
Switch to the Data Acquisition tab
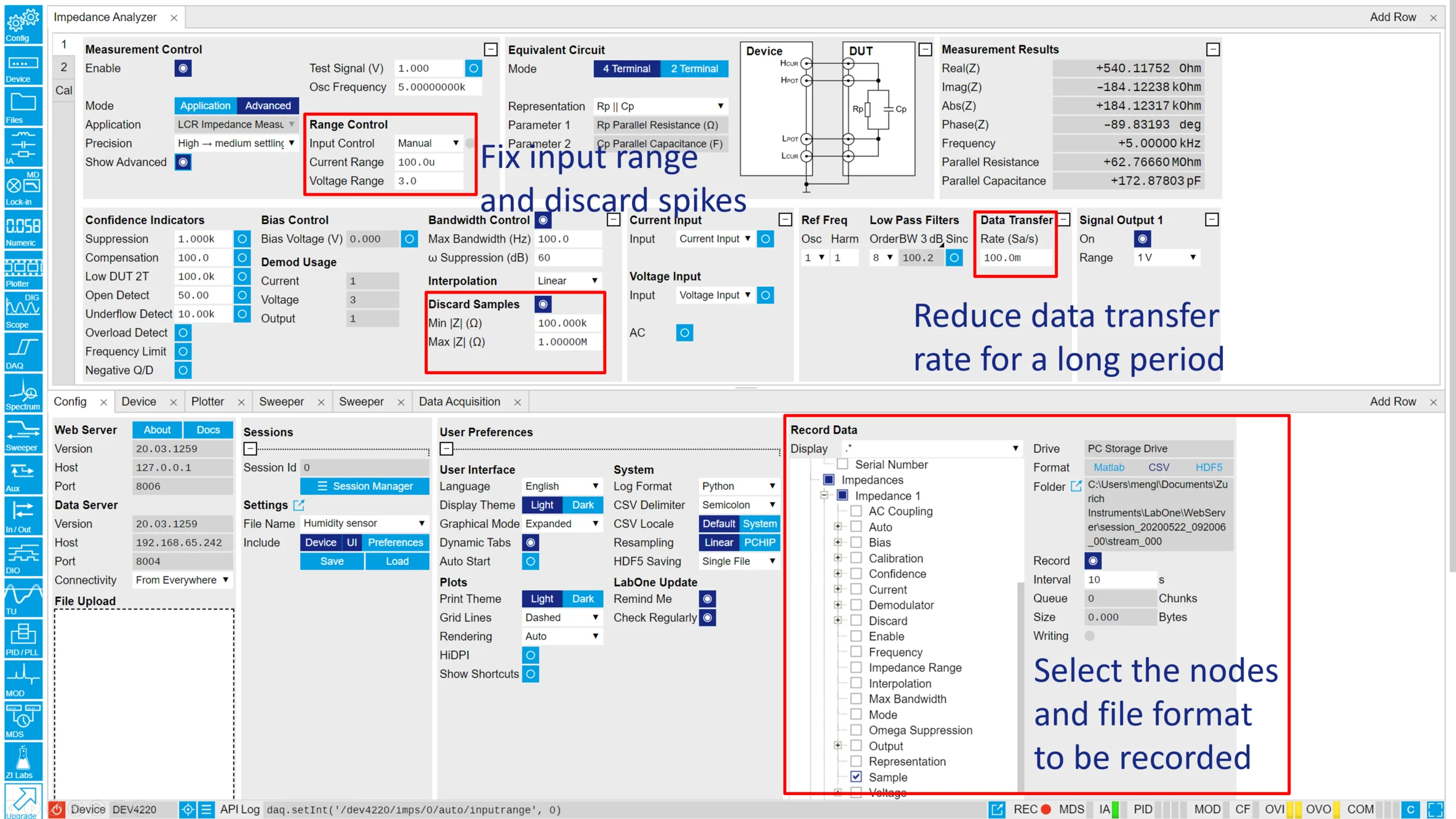pos(459,401)
